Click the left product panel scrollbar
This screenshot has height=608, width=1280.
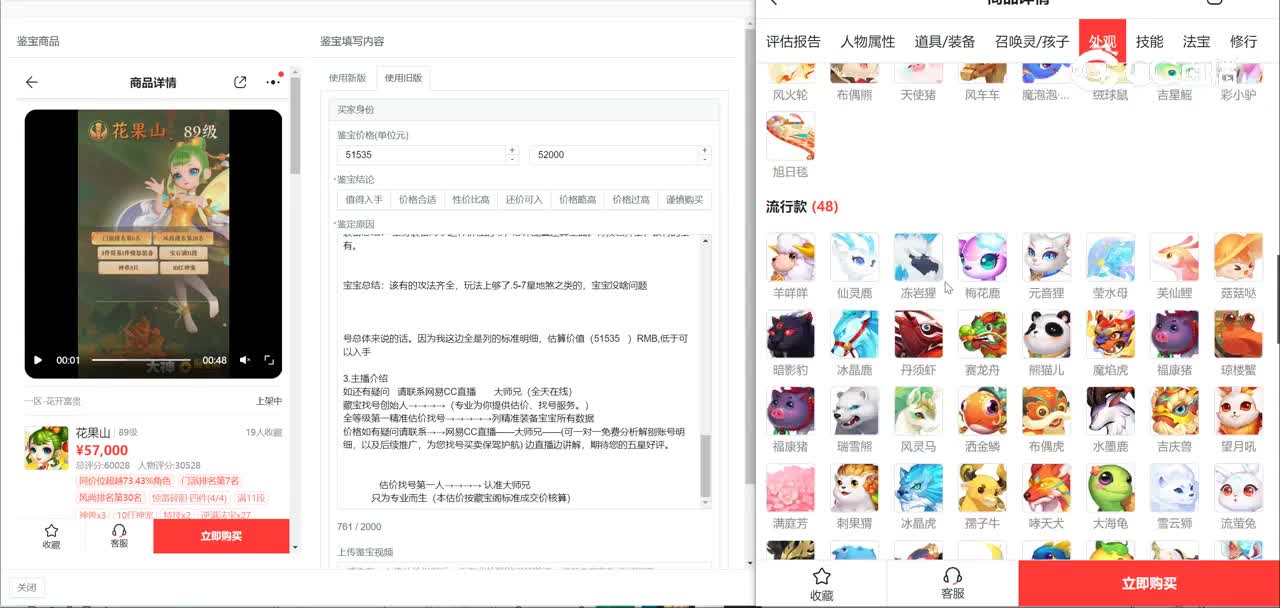click(x=295, y=125)
